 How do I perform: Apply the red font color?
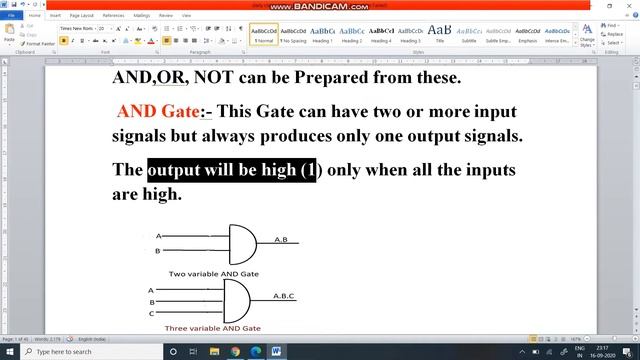151,41
